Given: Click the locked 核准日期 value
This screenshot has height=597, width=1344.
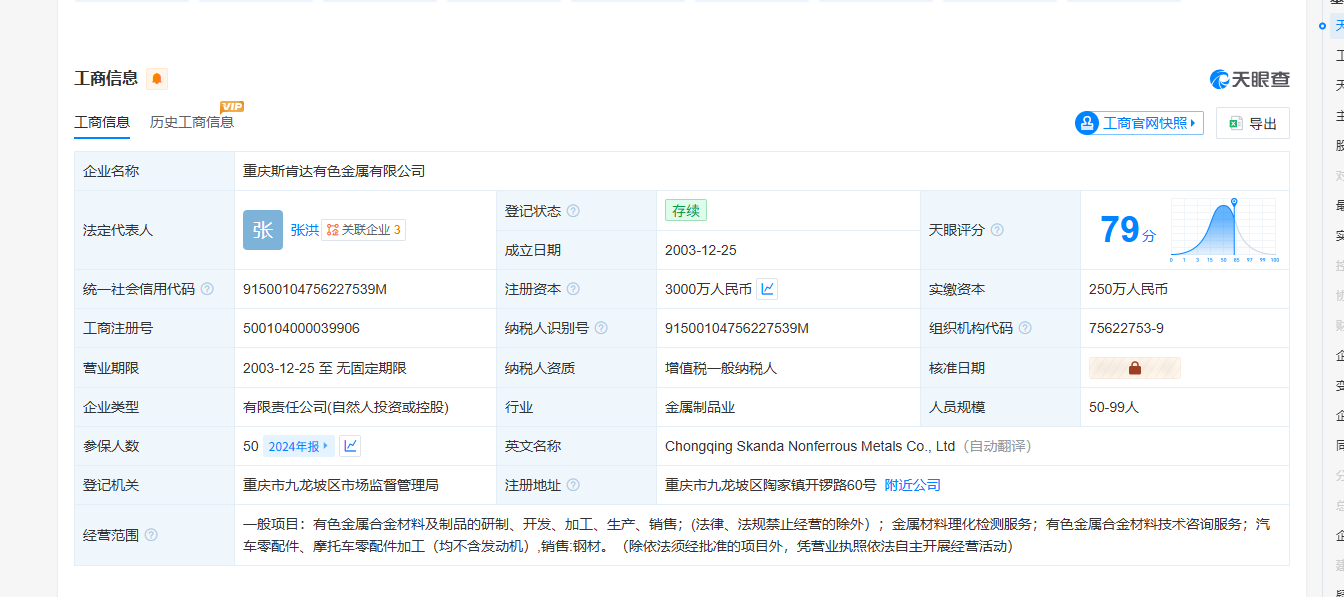Looking at the screenshot, I should (1135, 368).
